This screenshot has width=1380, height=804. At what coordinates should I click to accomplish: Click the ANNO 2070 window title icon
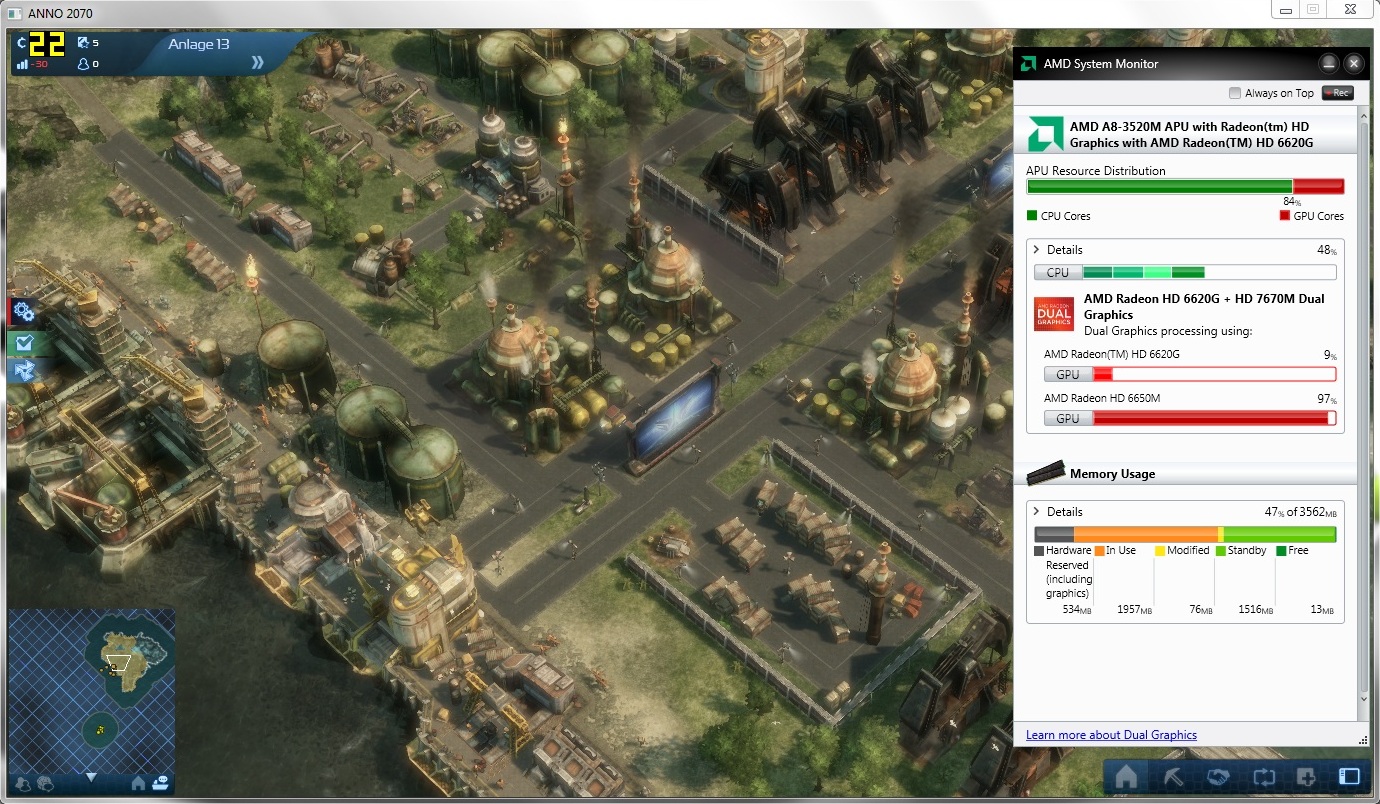tap(15, 14)
